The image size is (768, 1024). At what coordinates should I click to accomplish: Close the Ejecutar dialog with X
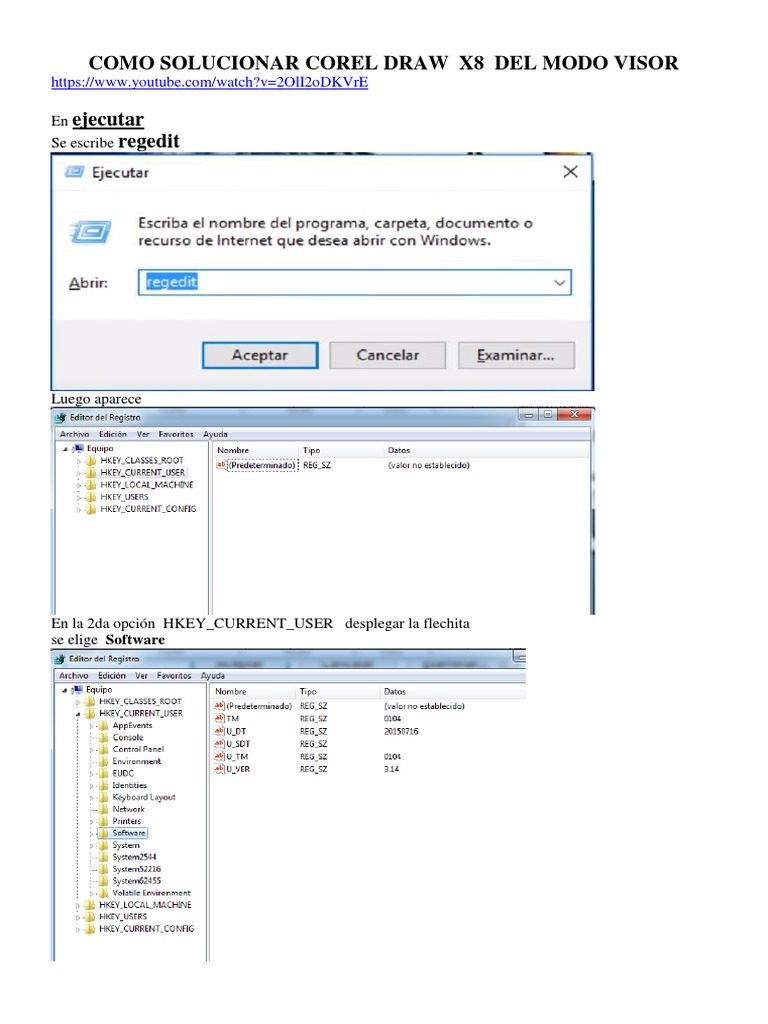click(570, 172)
